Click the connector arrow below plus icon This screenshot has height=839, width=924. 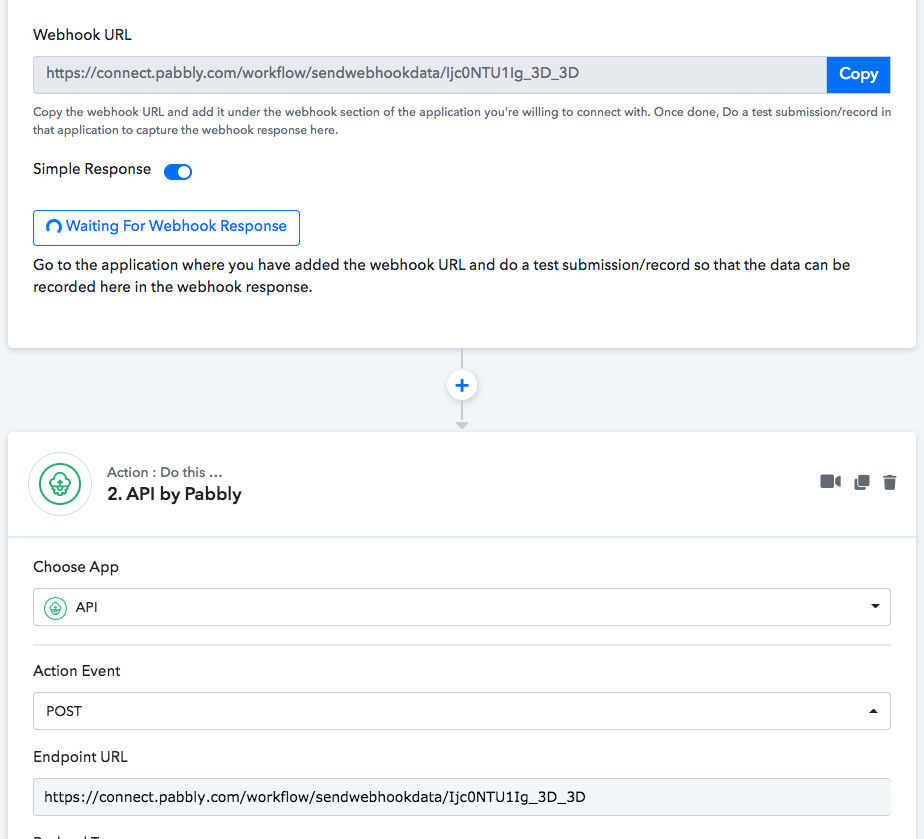[x=462, y=425]
